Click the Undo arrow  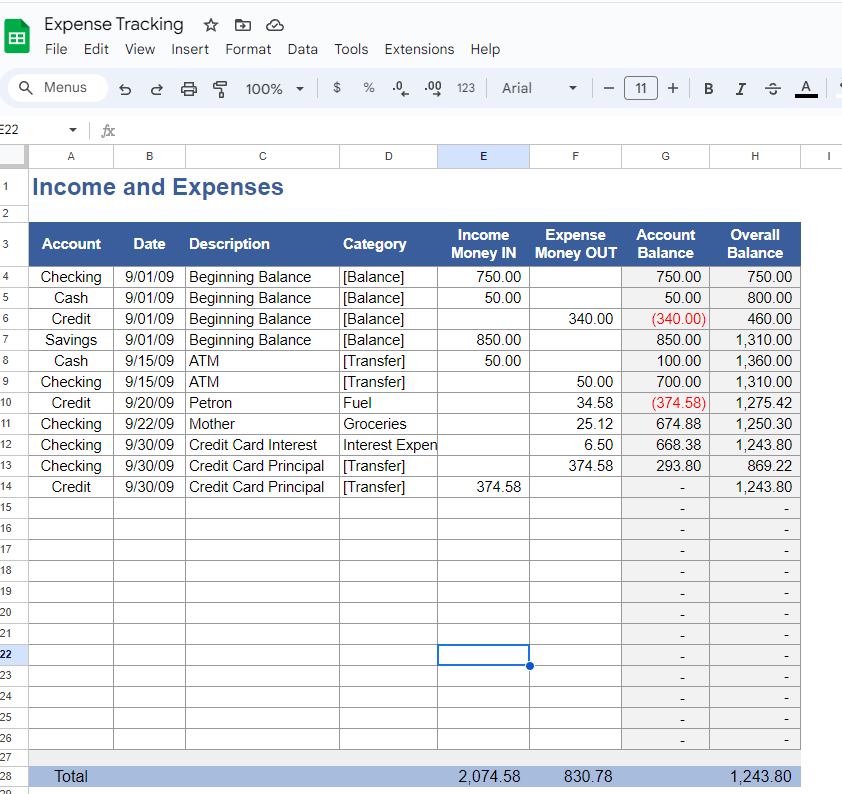pos(125,89)
